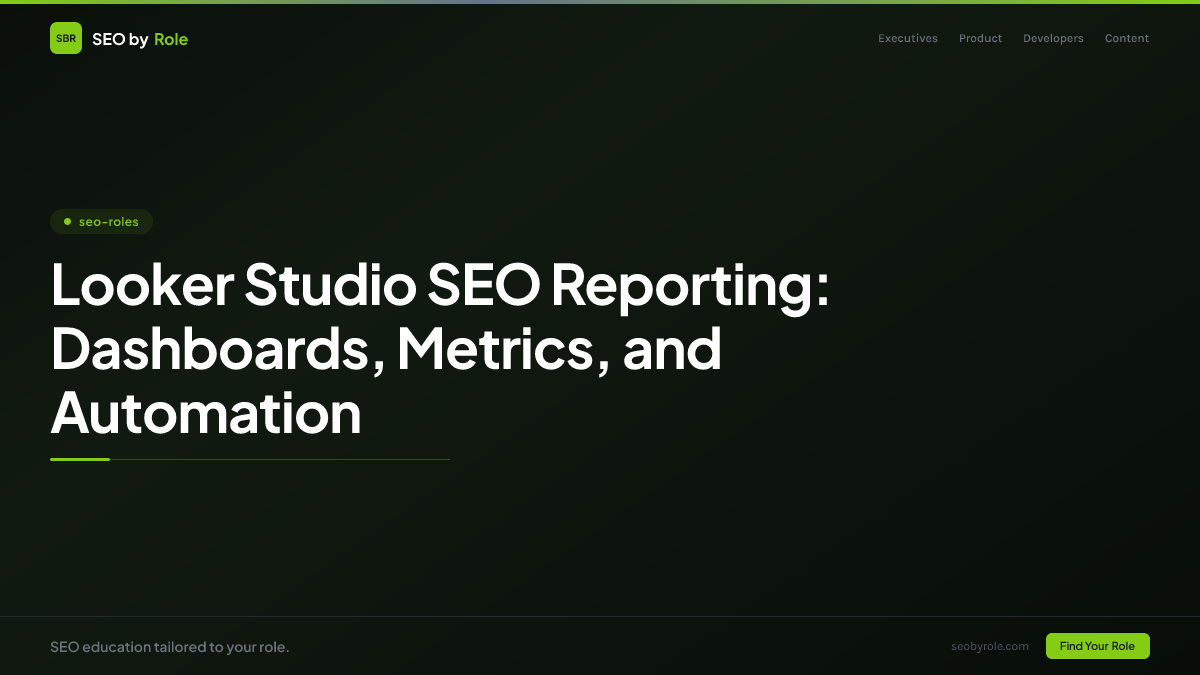Open the Product menu item
The image size is (1200, 675).
pyautogui.click(x=980, y=38)
